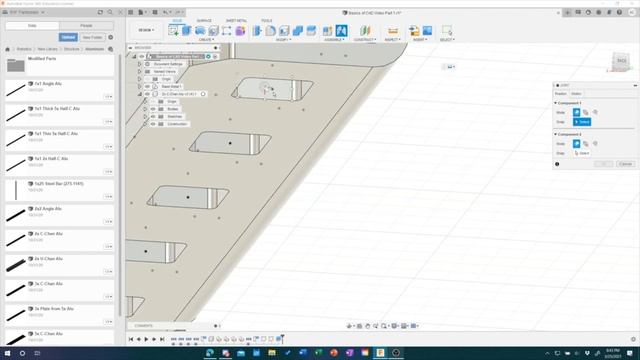Click the Insert Derive icon
Image resolution: width=640 pixels, height=360 pixels.
click(x=414, y=31)
